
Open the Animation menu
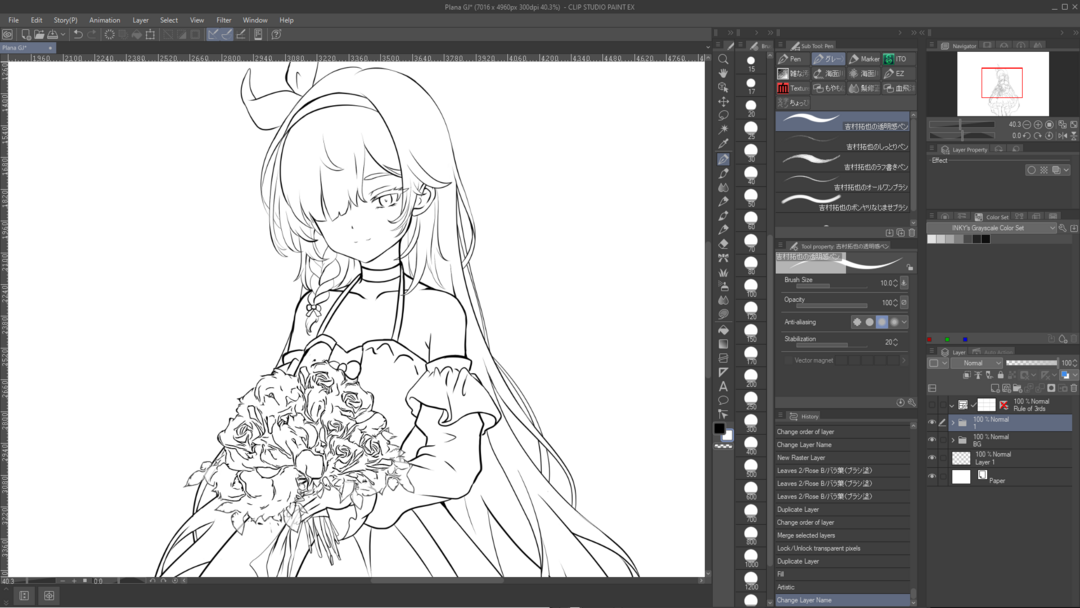pyautogui.click(x=104, y=20)
